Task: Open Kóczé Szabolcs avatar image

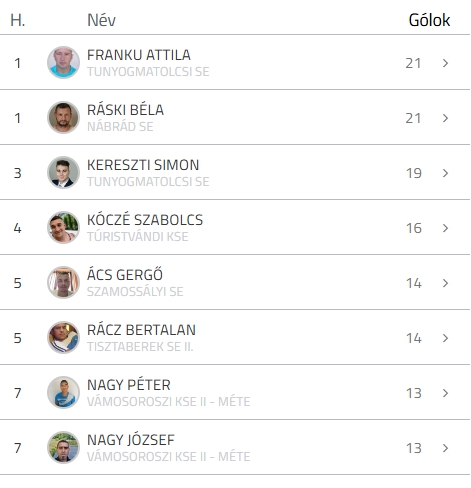Action: [63, 227]
